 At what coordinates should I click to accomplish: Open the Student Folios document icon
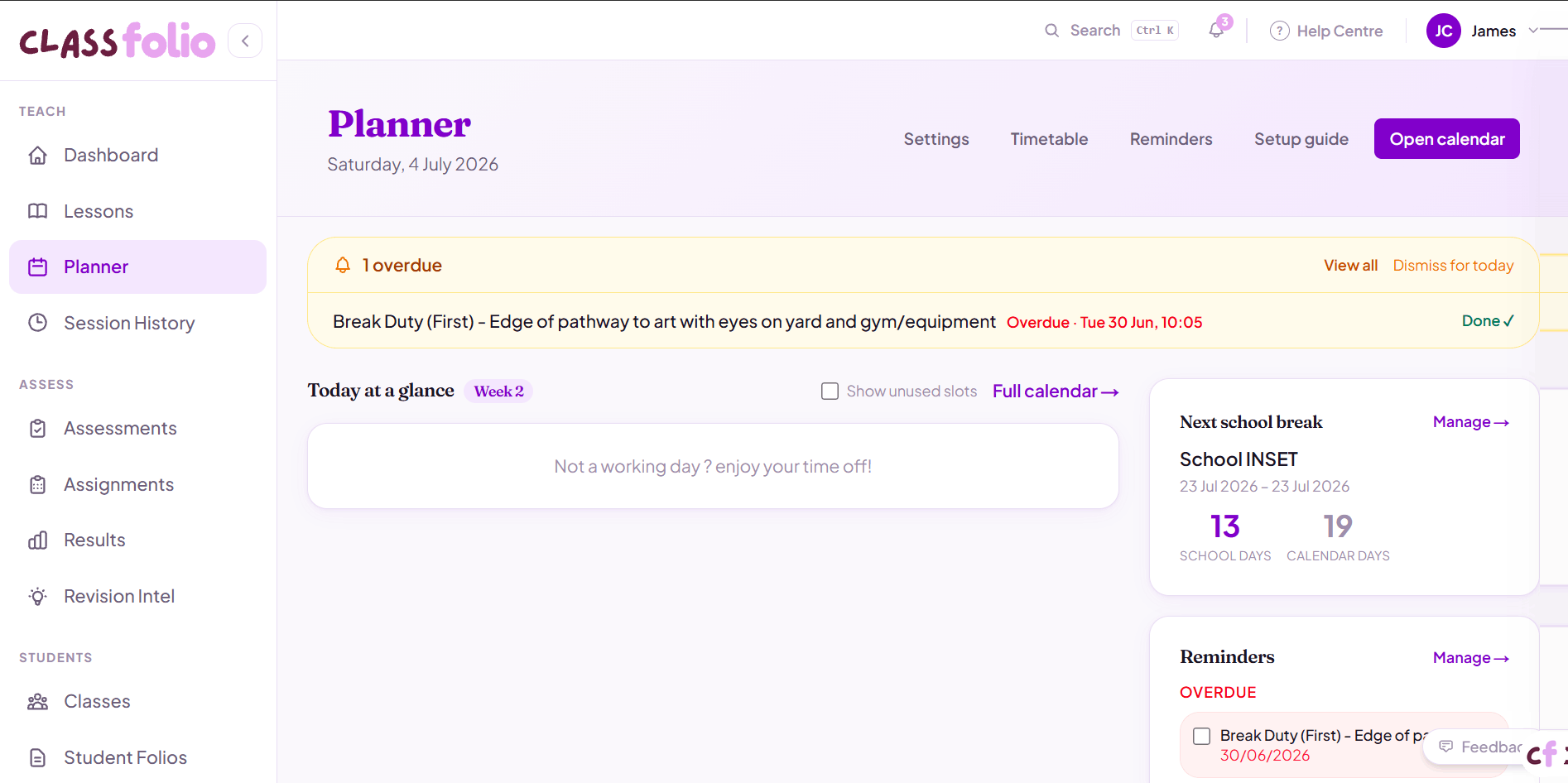(x=37, y=757)
